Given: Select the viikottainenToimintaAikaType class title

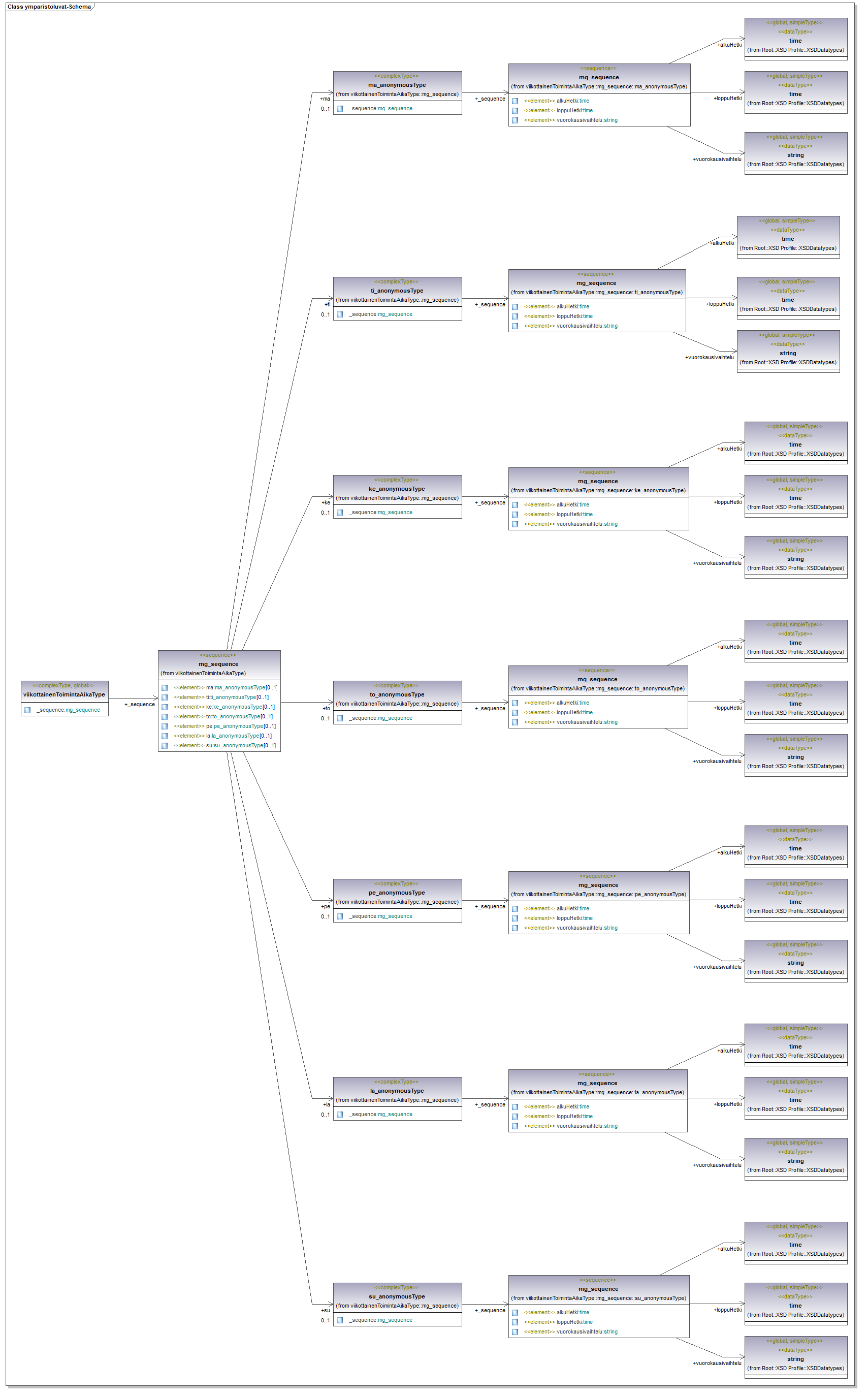Looking at the screenshot, I should pyautogui.click(x=65, y=694).
